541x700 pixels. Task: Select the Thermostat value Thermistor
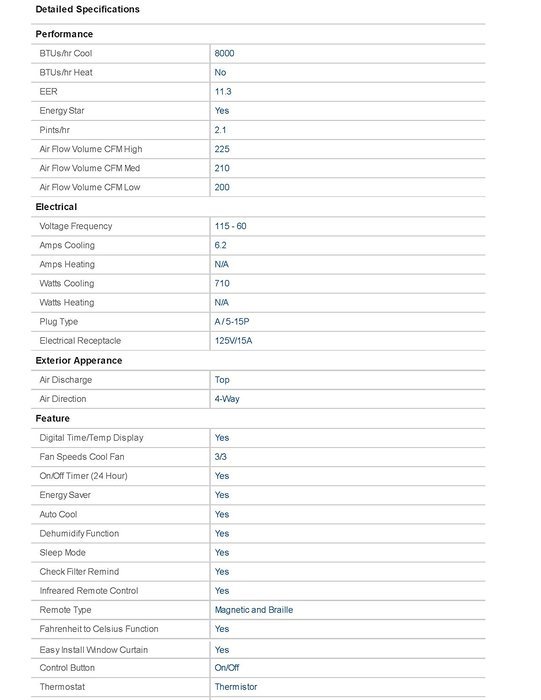click(236, 687)
